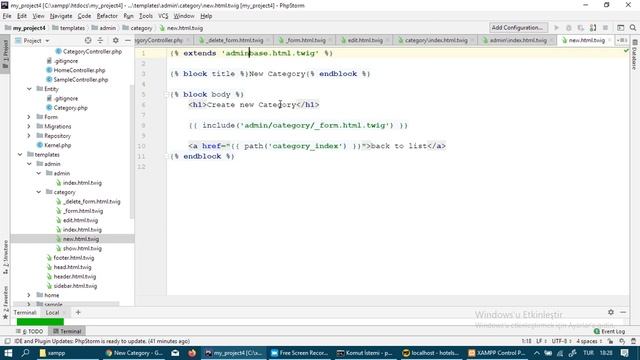The height and width of the screenshot is (360, 640).
Task: Expand the Migrations folder
Action: [x=29, y=127]
